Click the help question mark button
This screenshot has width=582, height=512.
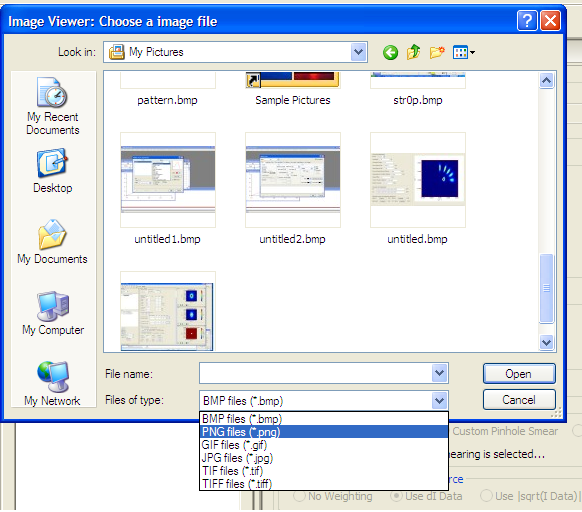click(x=527, y=20)
